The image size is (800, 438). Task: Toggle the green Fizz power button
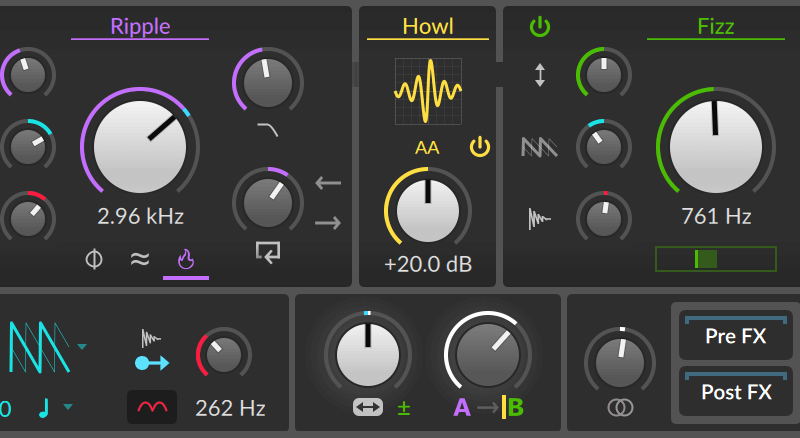(x=540, y=27)
